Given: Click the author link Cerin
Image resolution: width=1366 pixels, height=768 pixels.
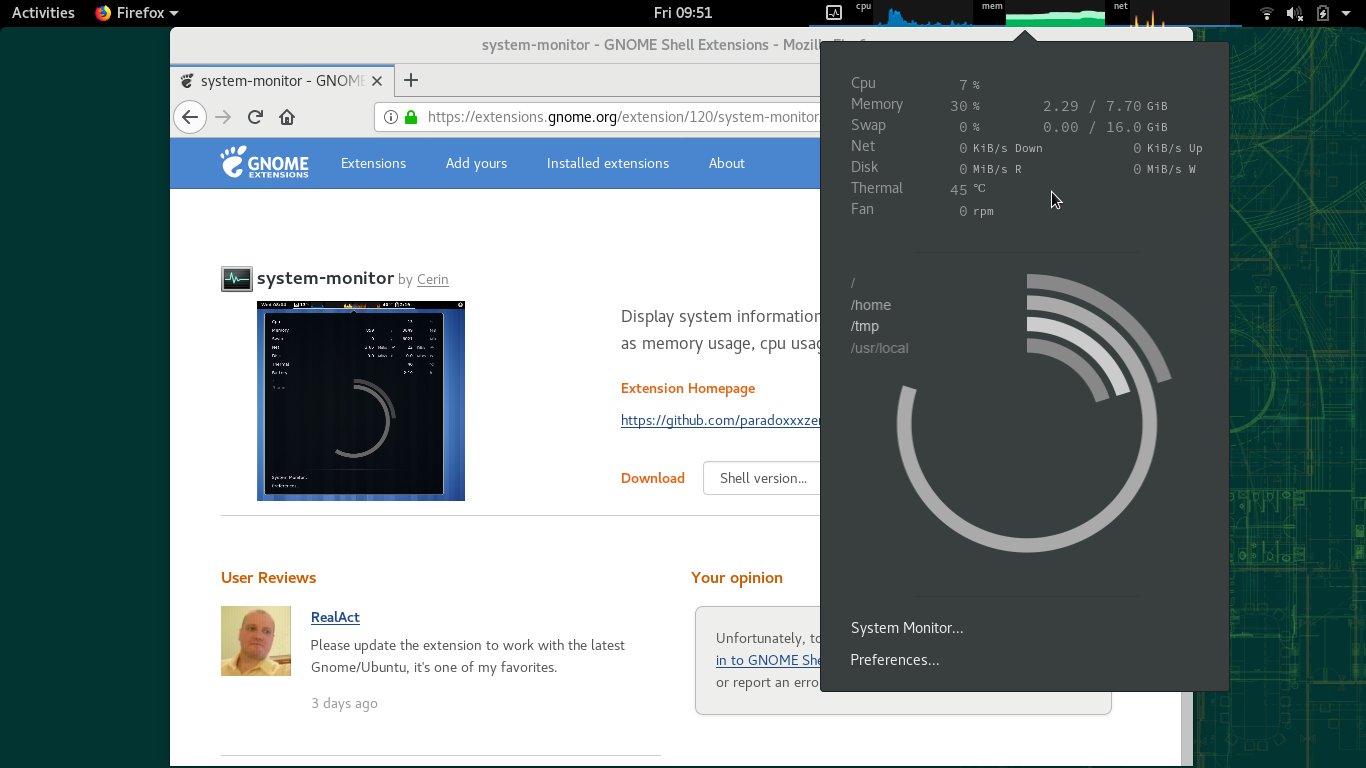Looking at the screenshot, I should pos(432,280).
